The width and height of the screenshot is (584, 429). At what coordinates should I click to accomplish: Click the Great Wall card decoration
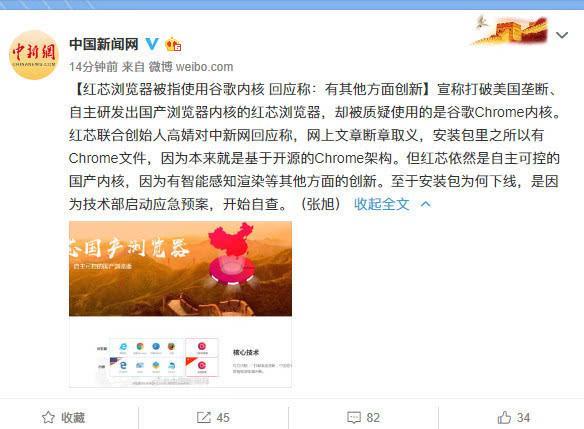pos(510,31)
